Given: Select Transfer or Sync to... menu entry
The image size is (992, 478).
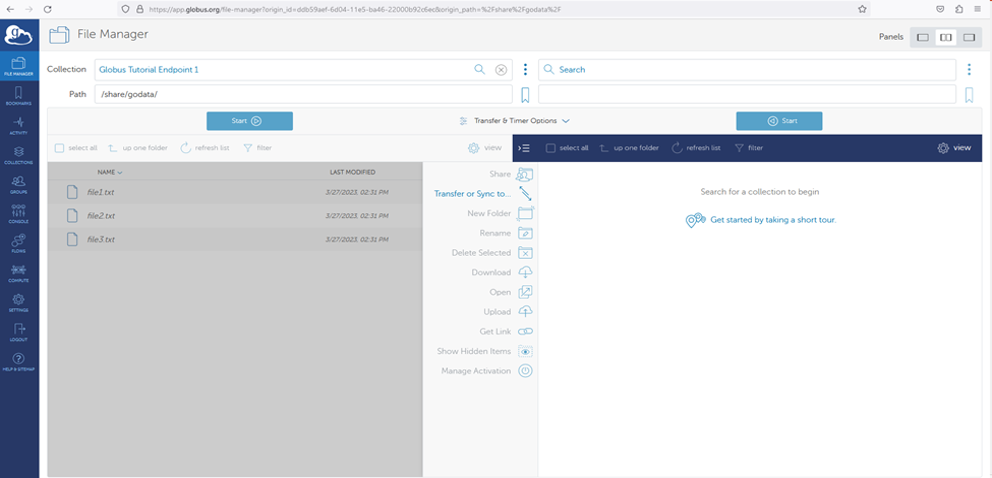Looking at the screenshot, I should point(472,194).
